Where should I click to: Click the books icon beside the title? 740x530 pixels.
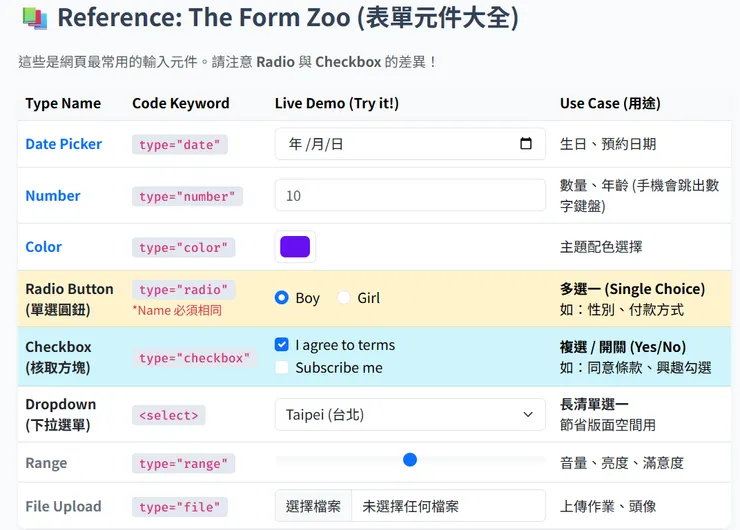click(x=34, y=18)
